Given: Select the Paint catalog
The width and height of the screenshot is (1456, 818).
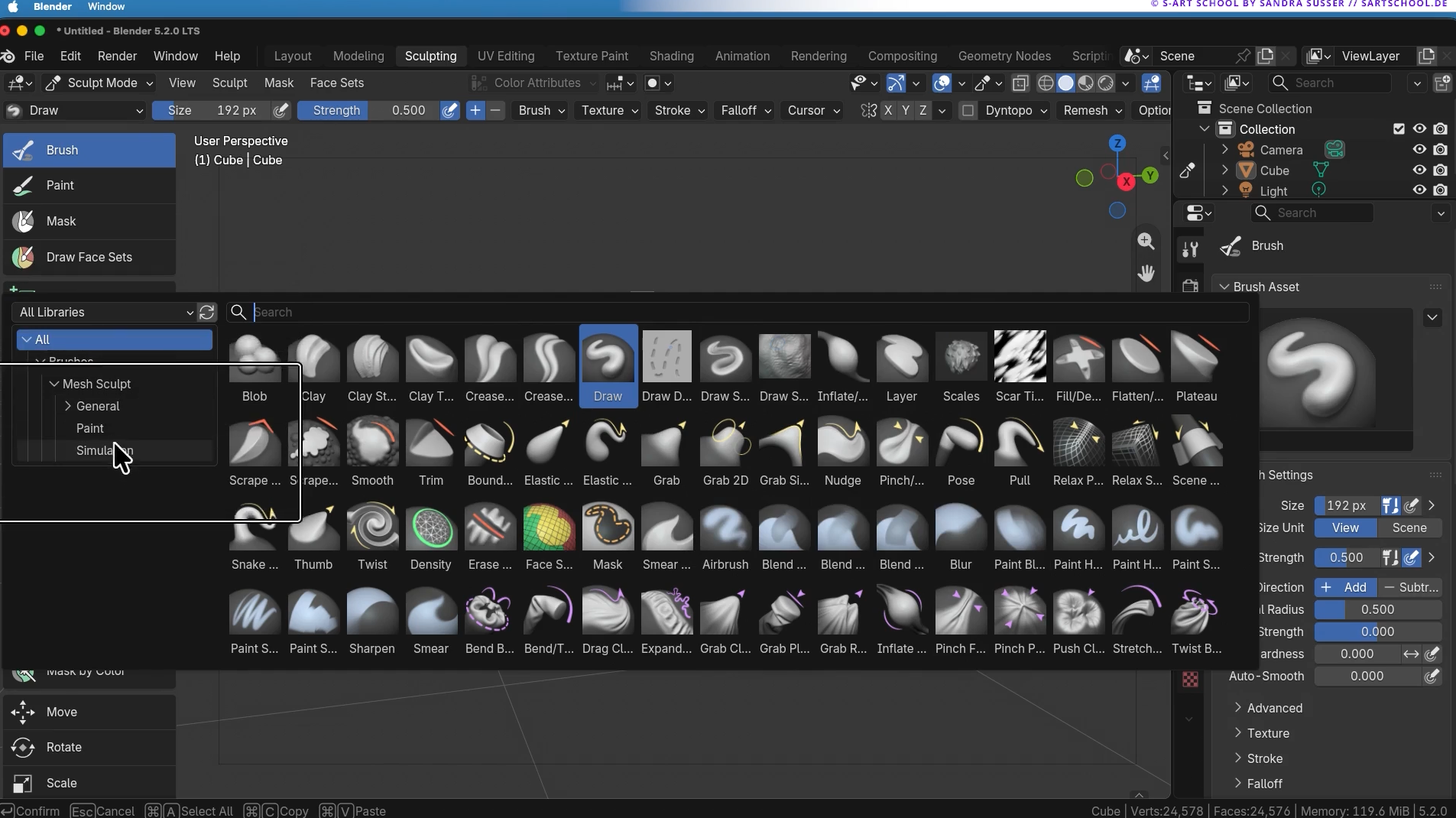Looking at the screenshot, I should (x=90, y=428).
